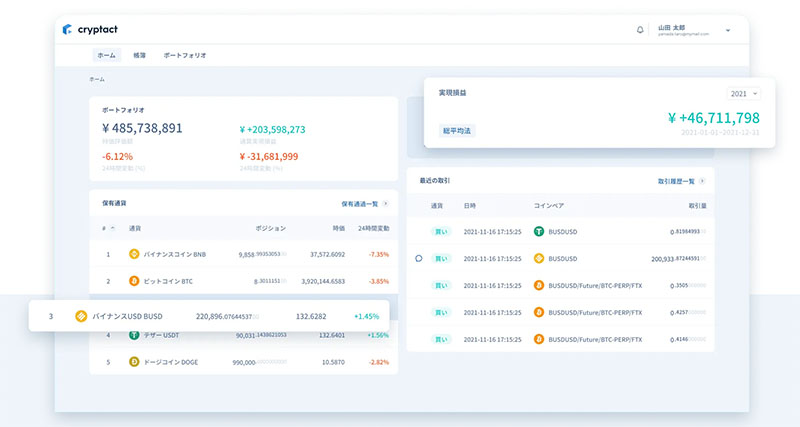
Task: Click the 総平均法 method tag
Action: tap(457, 131)
